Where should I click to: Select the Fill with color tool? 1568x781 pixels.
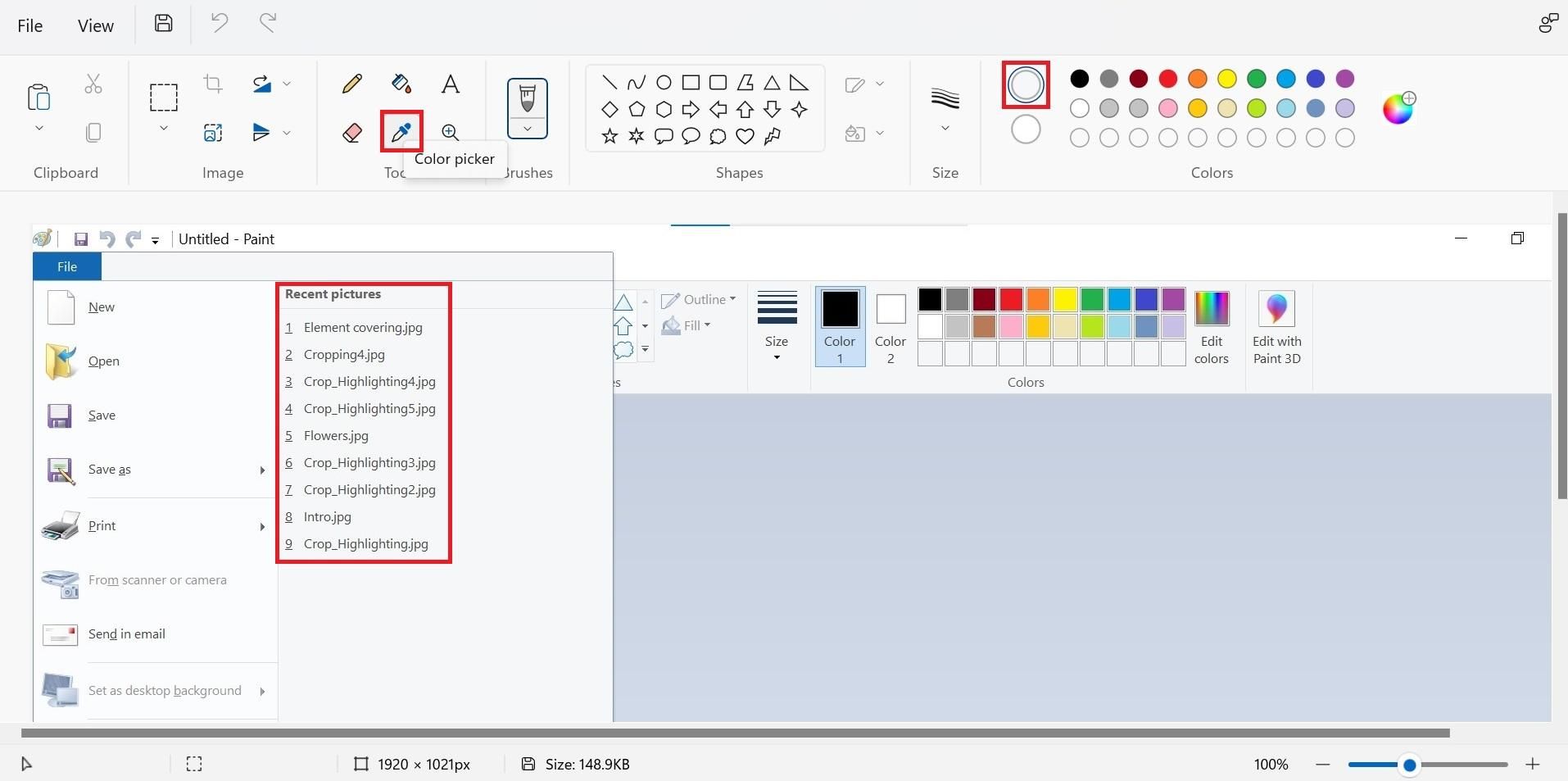tap(401, 83)
